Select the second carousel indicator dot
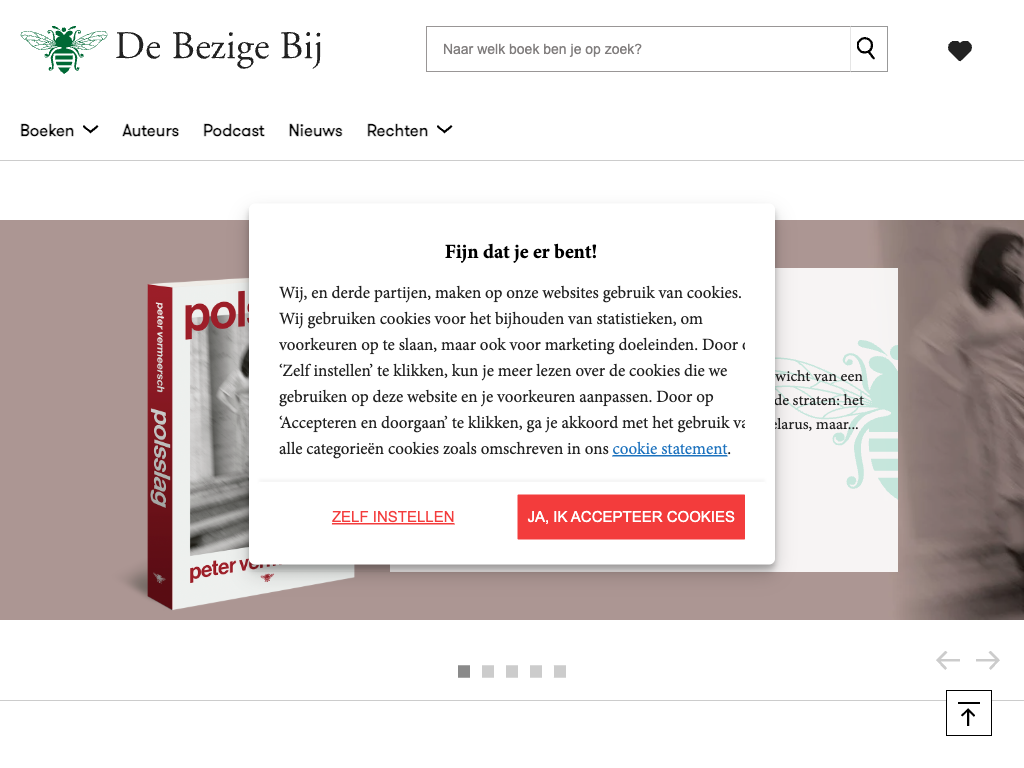This screenshot has width=1024, height=768. click(488, 671)
